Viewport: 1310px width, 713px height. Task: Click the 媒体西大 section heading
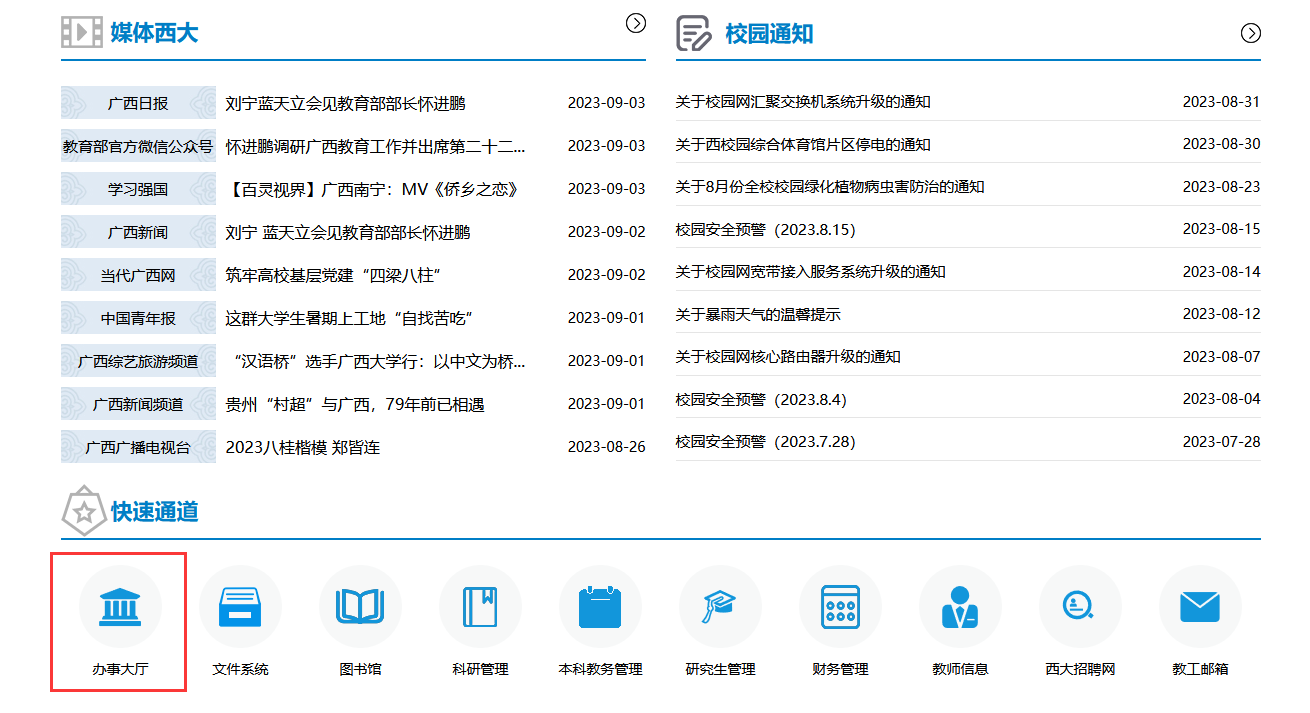(x=154, y=33)
